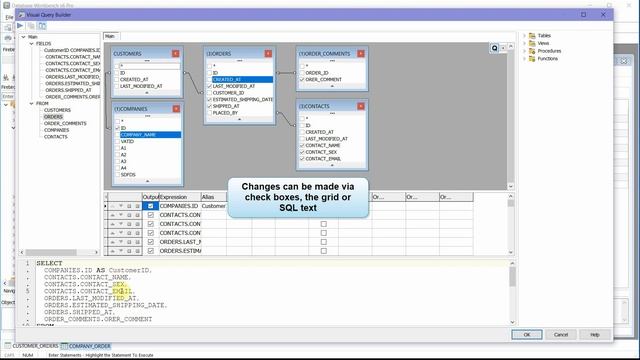Select ORDERS.SHIPPED_AT in FIELDS tree

pyautogui.click(x=69, y=90)
